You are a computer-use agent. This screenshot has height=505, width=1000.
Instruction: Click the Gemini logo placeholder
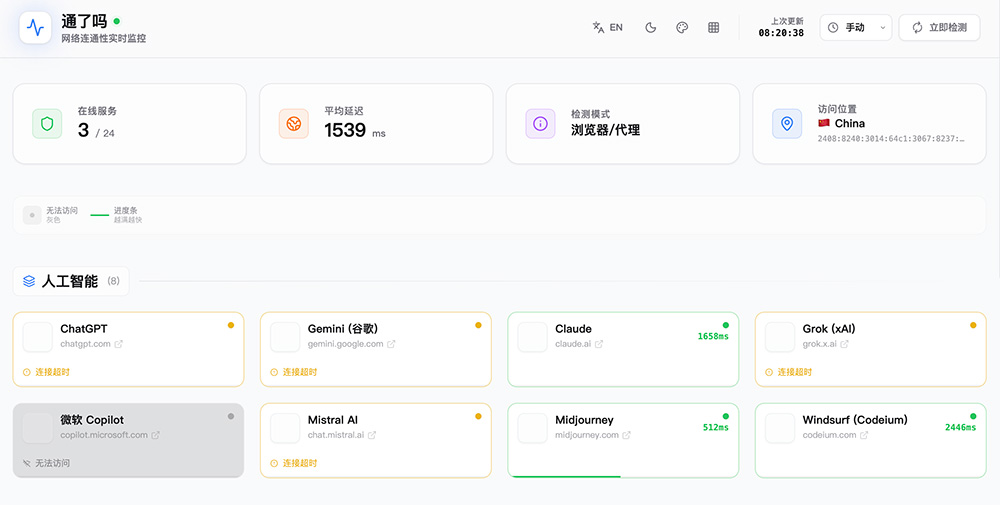click(x=285, y=337)
